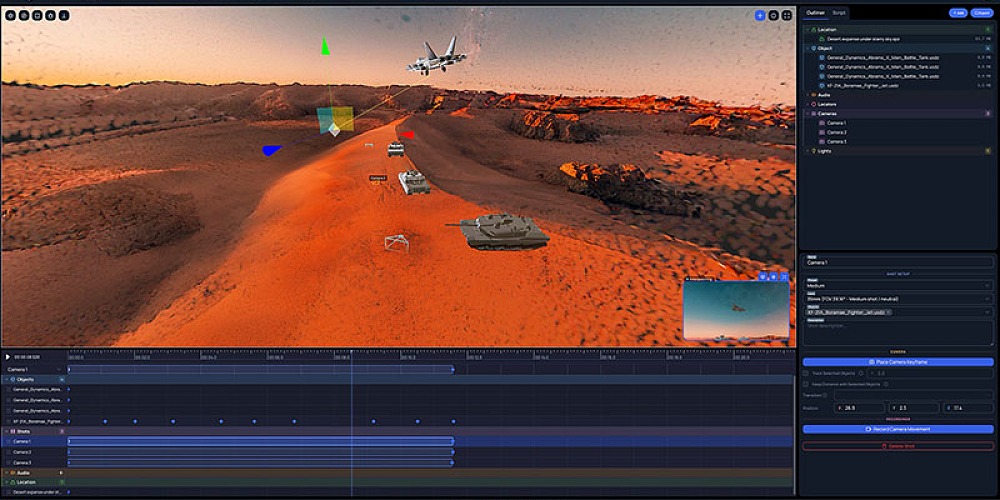Select Camera 3 in Outliner tree
The width and height of the screenshot is (1000, 500).
[837, 142]
